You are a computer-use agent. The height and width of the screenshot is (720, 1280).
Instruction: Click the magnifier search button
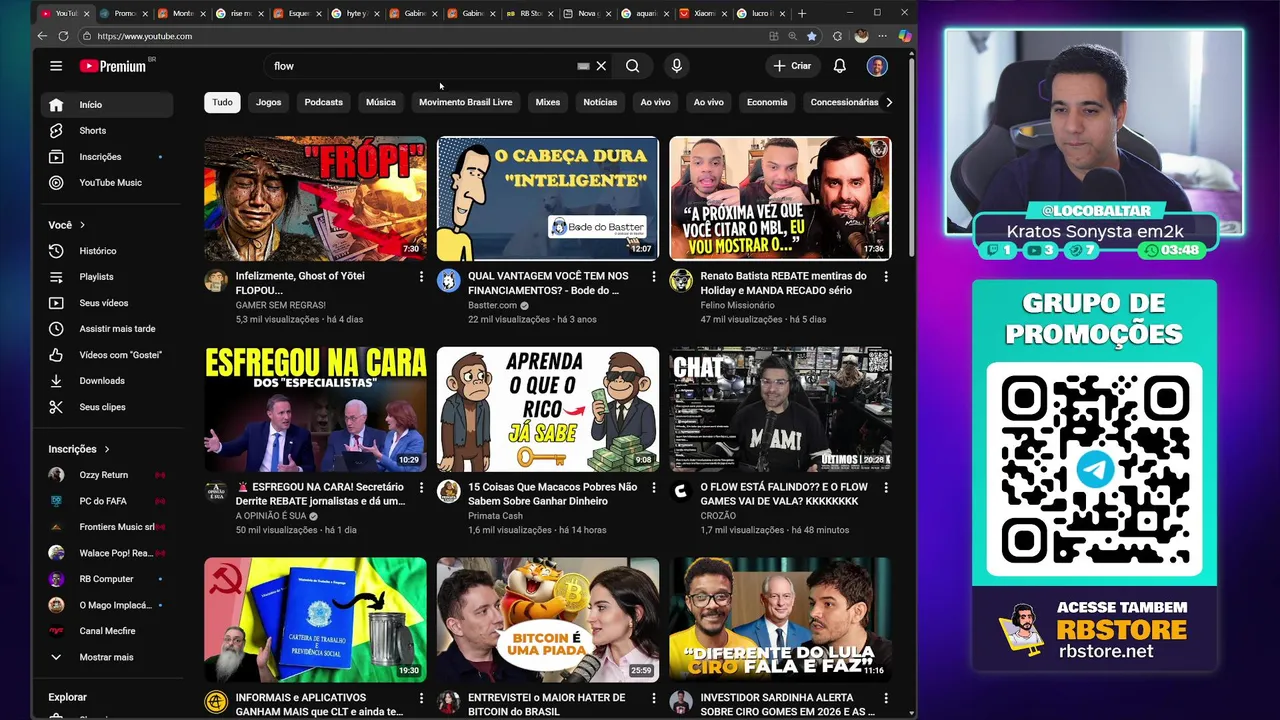pos(632,66)
